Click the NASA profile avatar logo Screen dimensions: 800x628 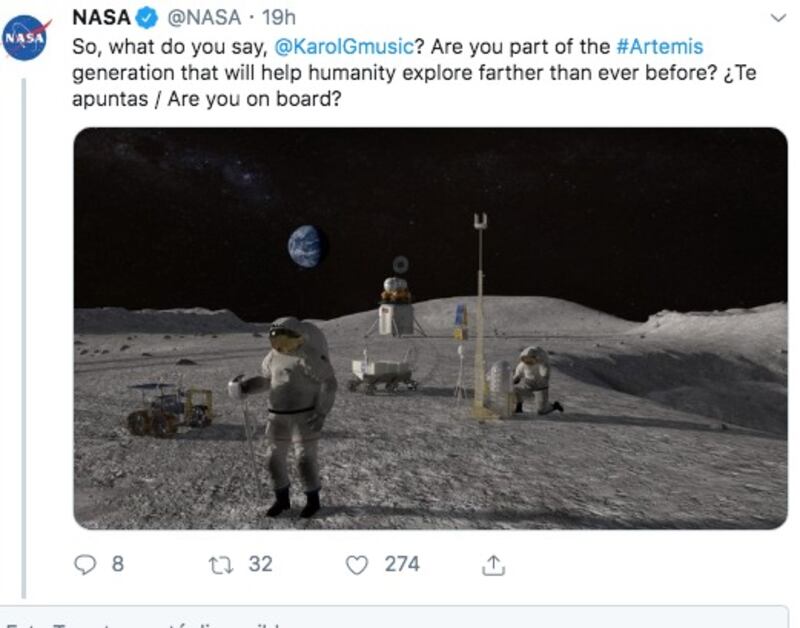[26, 38]
